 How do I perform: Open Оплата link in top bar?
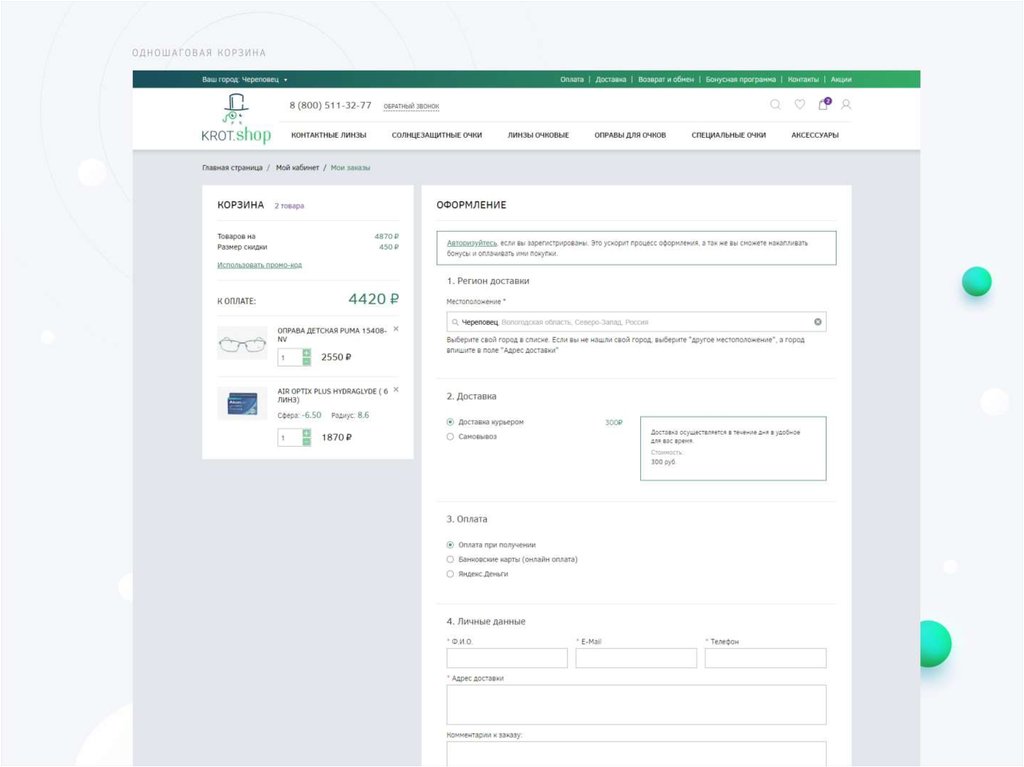point(571,80)
